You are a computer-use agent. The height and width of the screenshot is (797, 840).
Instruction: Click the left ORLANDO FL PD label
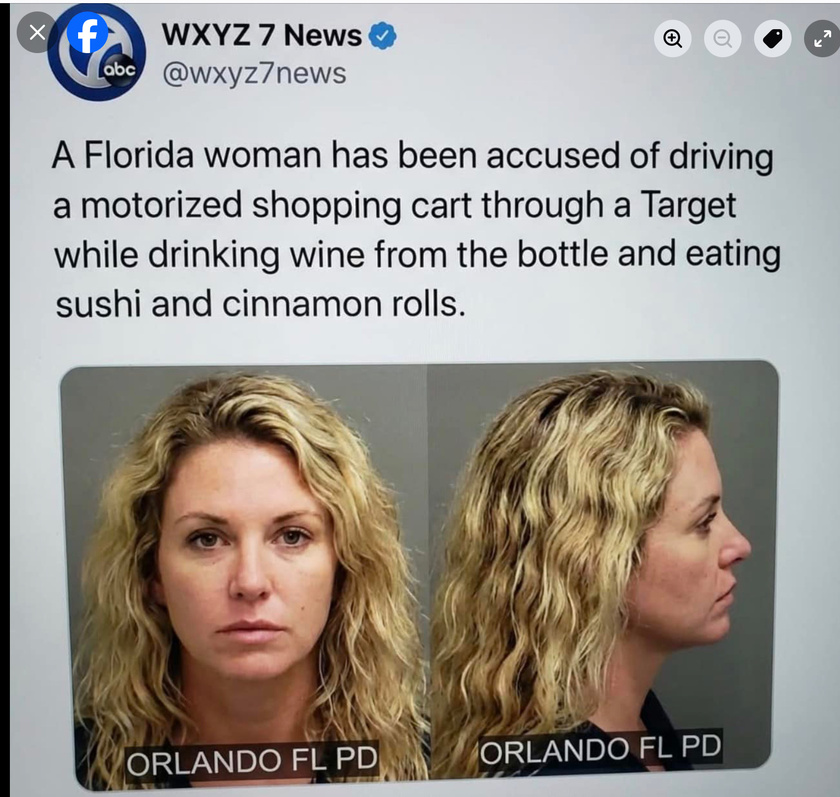coord(252,761)
